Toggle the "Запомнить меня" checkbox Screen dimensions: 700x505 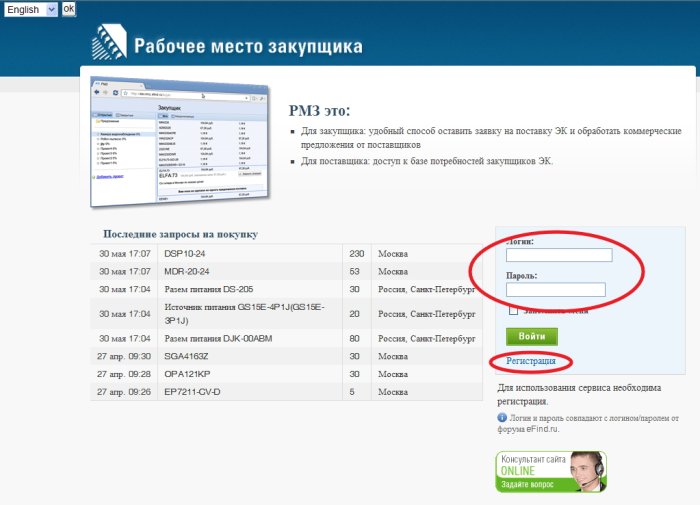[x=513, y=311]
